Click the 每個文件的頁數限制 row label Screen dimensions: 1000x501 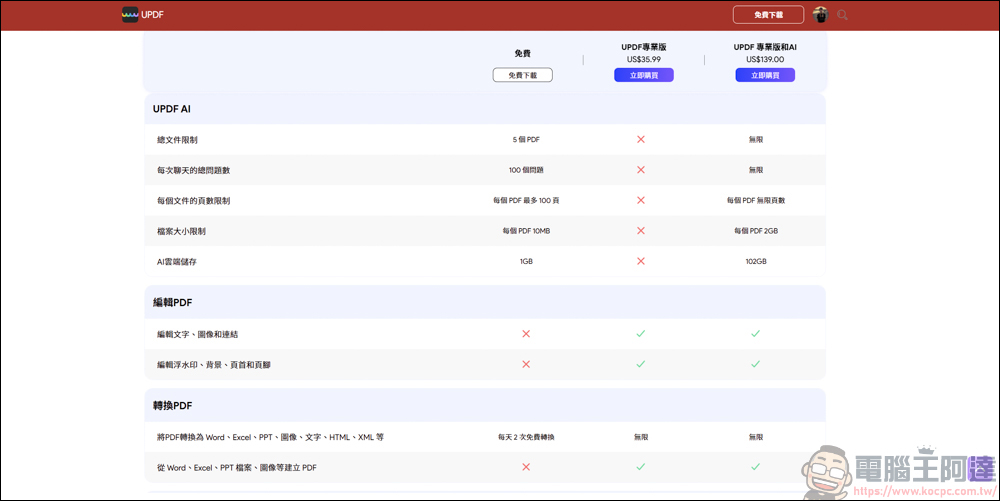tap(193, 201)
